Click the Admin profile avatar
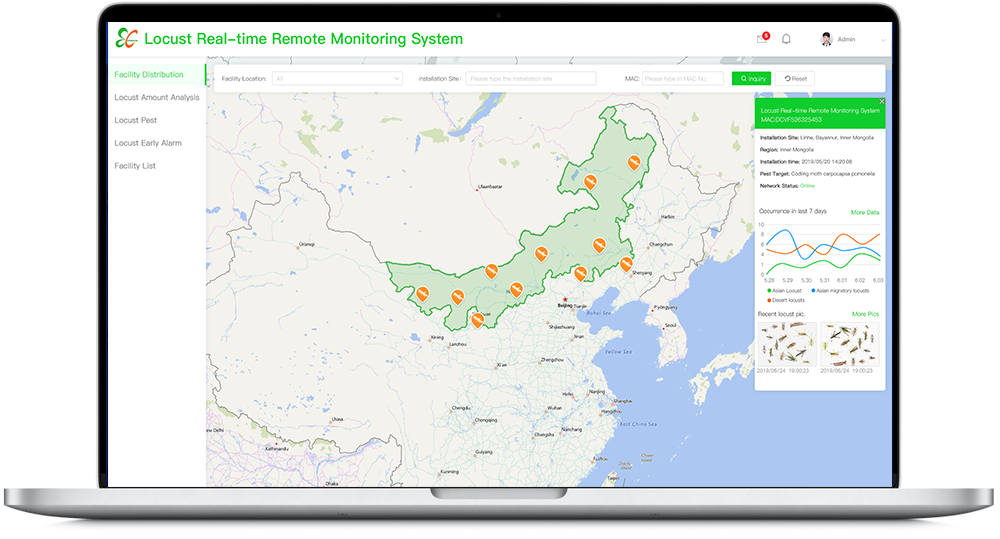 pyautogui.click(x=826, y=39)
